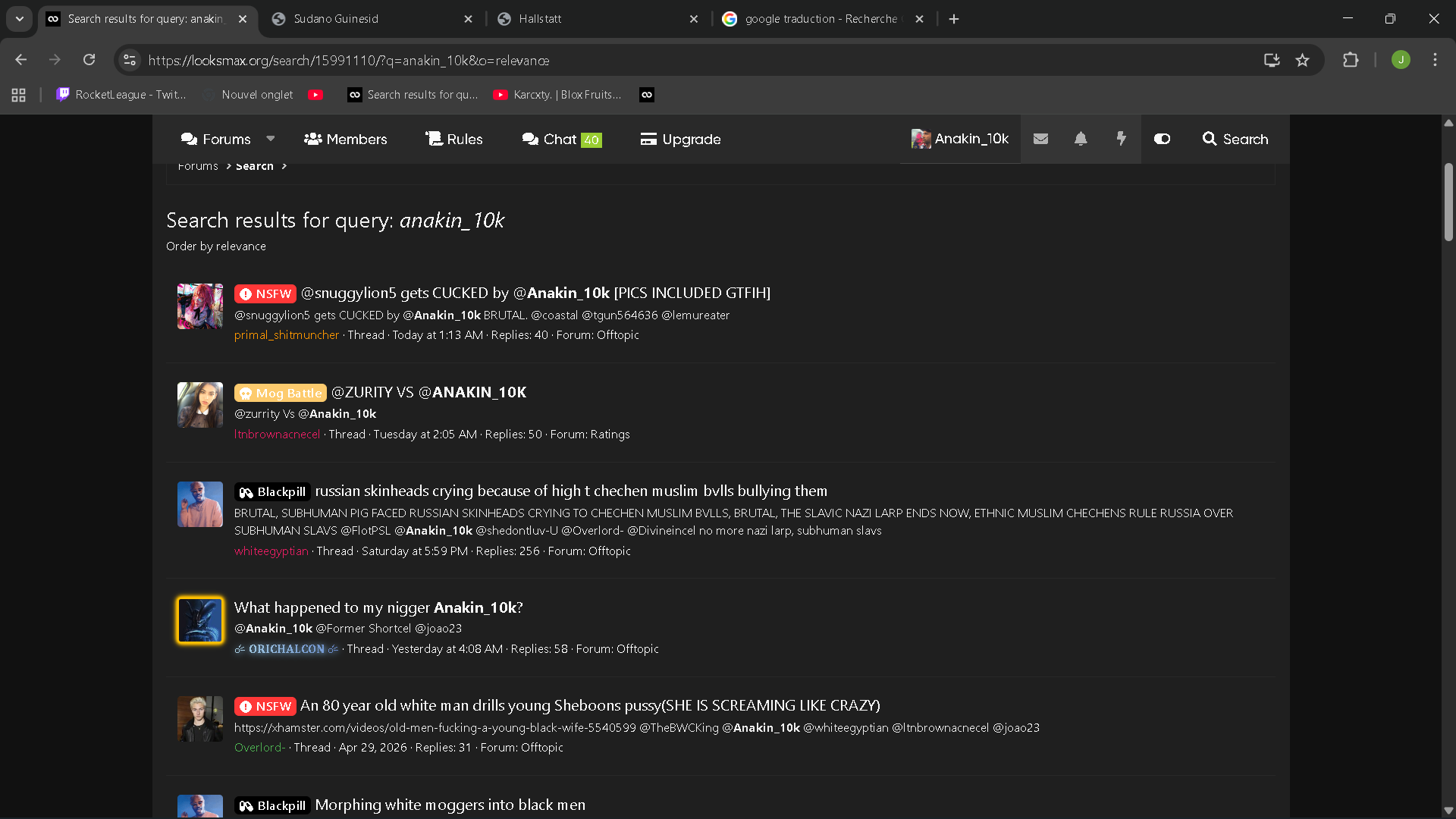Viewport: 1456px width, 819px height.
Task: Open the Anakin_10k account menu
Action: pyautogui.click(x=959, y=139)
